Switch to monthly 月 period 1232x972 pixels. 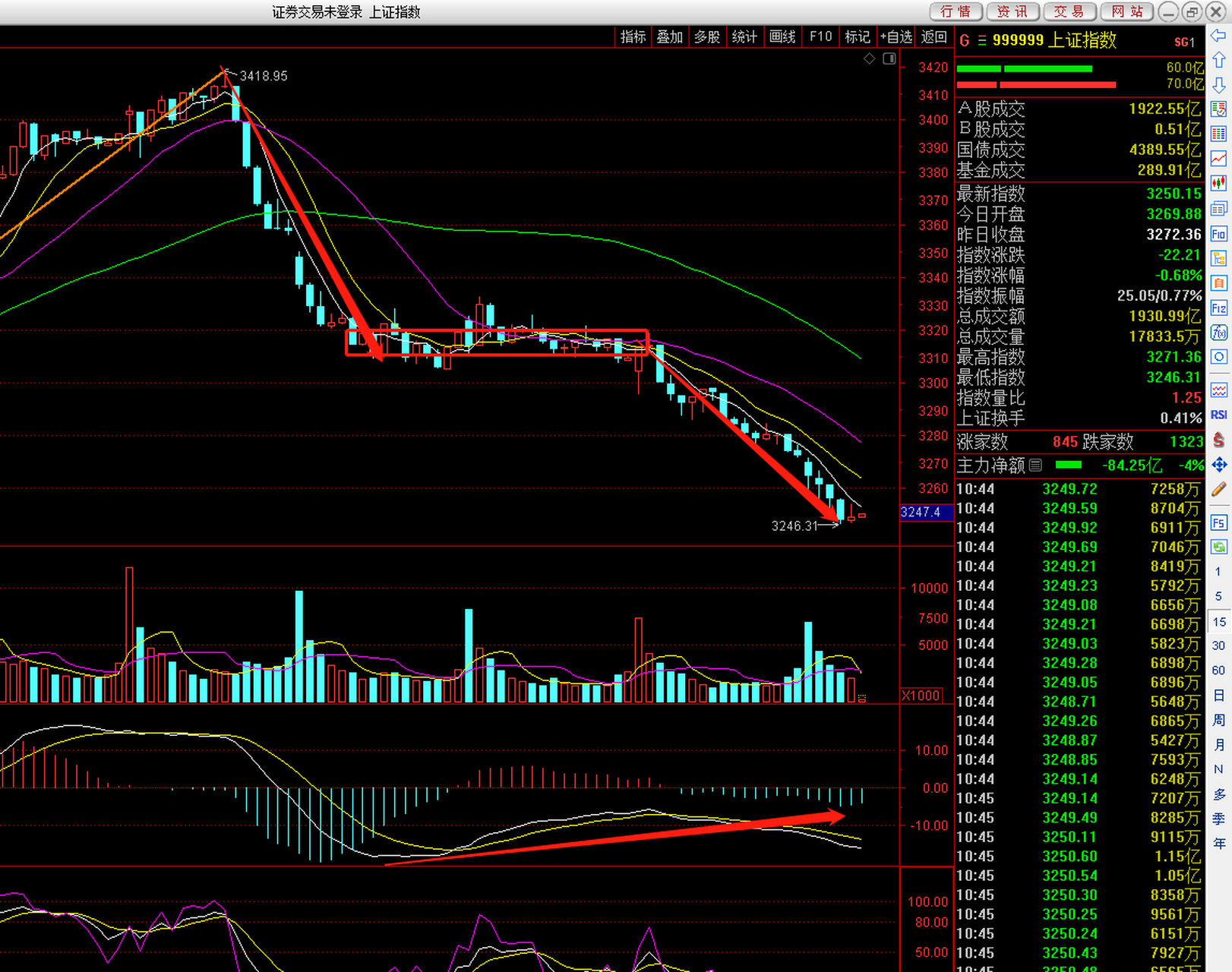pyautogui.click(x=1218, y=744)
